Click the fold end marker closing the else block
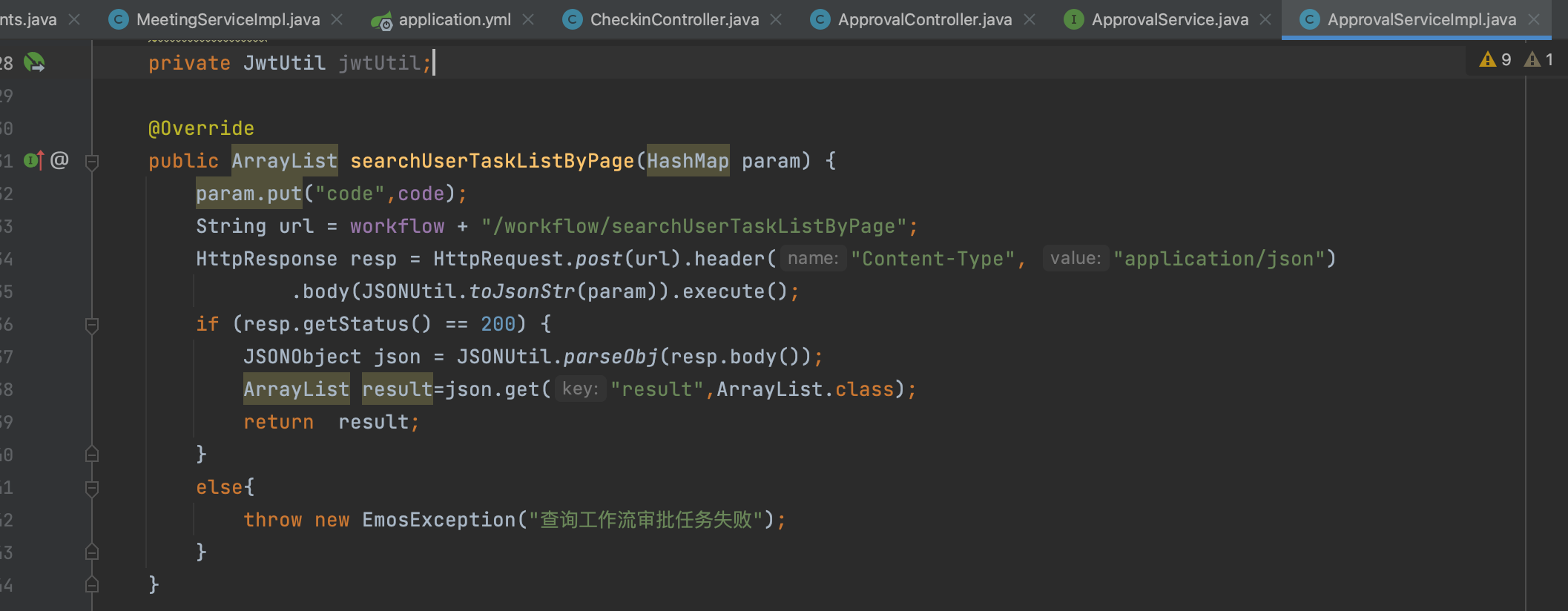1568x611 pixels. point(92,552)
